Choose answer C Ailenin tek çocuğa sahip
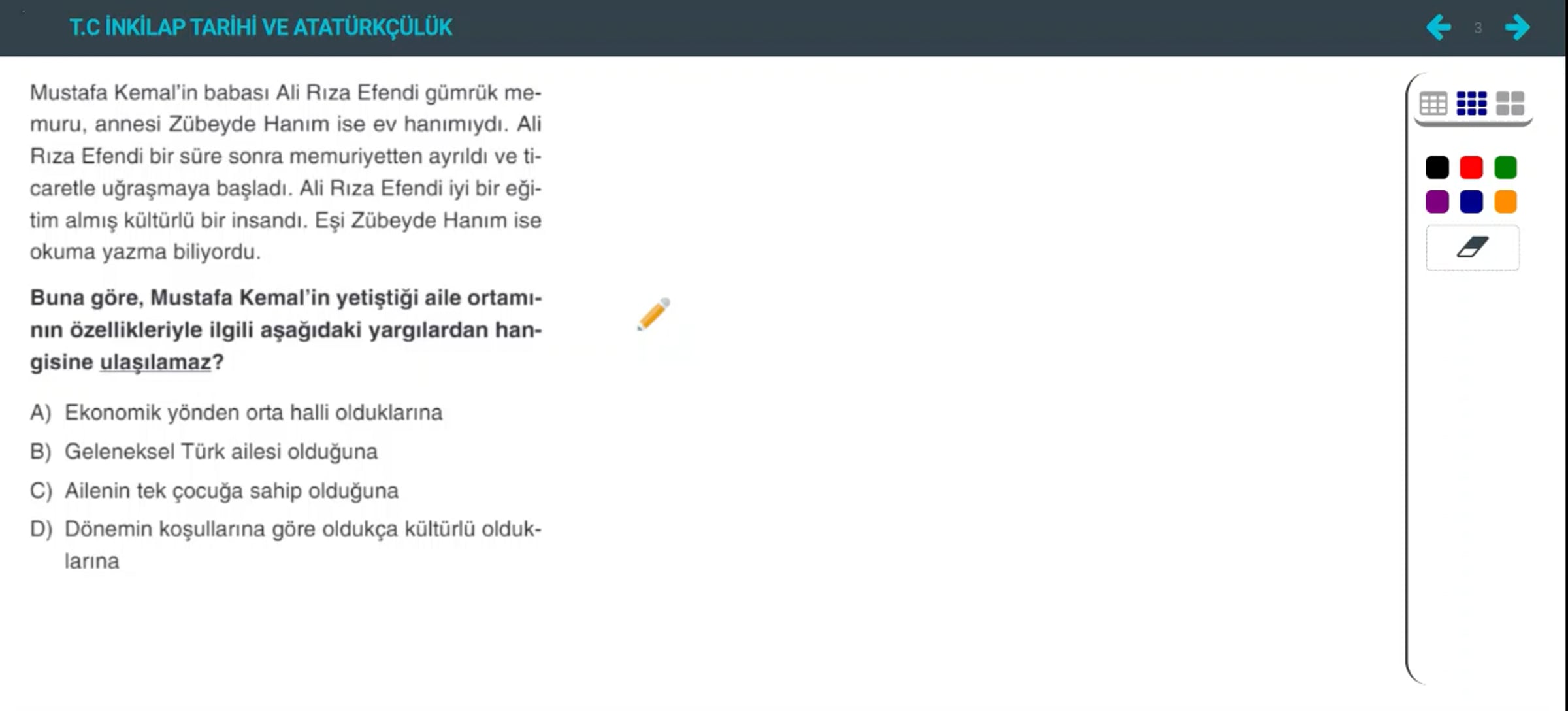This screenshot has height=711, width=1568. [x=231, y=491]
